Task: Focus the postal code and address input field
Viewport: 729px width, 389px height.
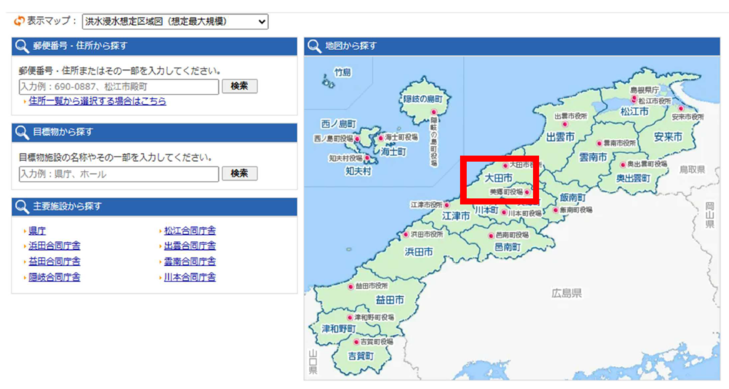Action: 119,87
